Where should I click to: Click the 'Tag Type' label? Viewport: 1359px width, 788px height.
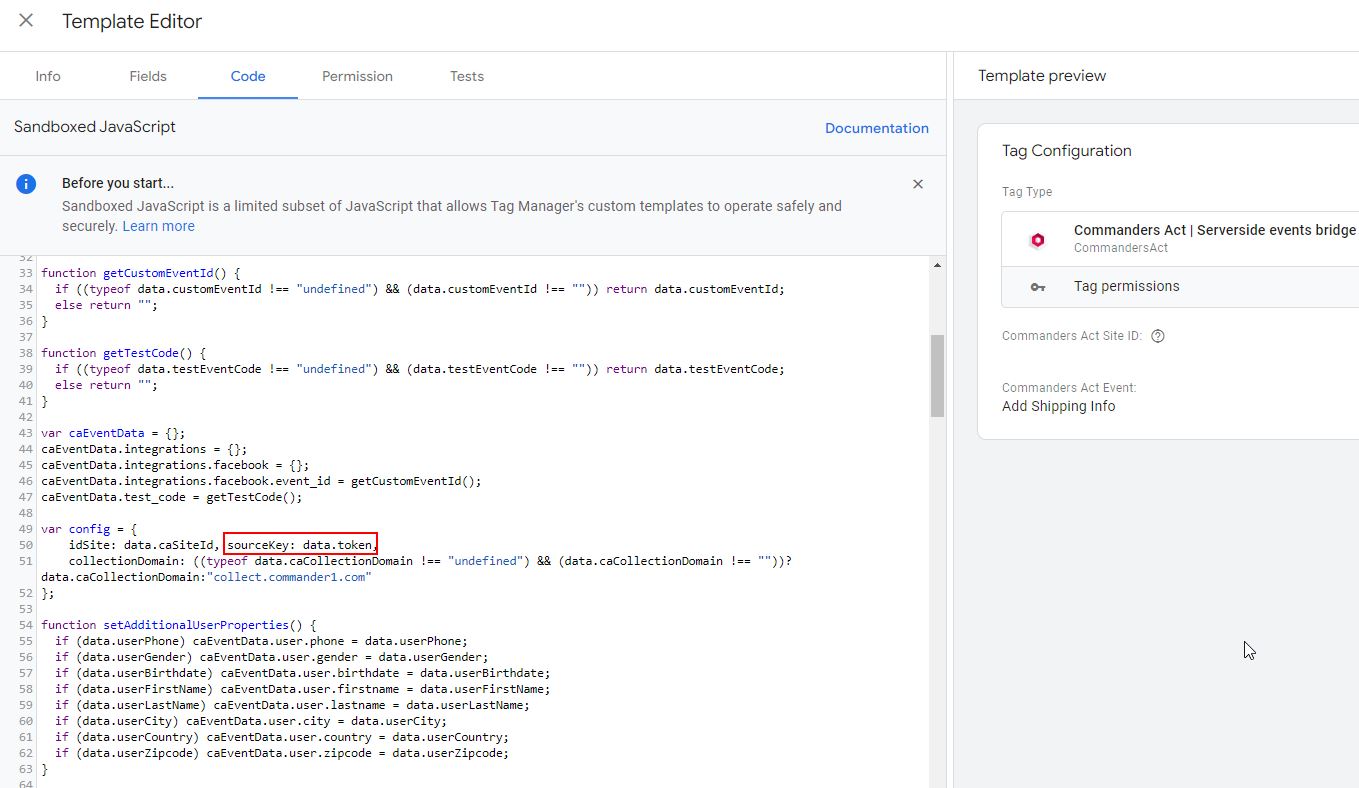click(1027, 192)
